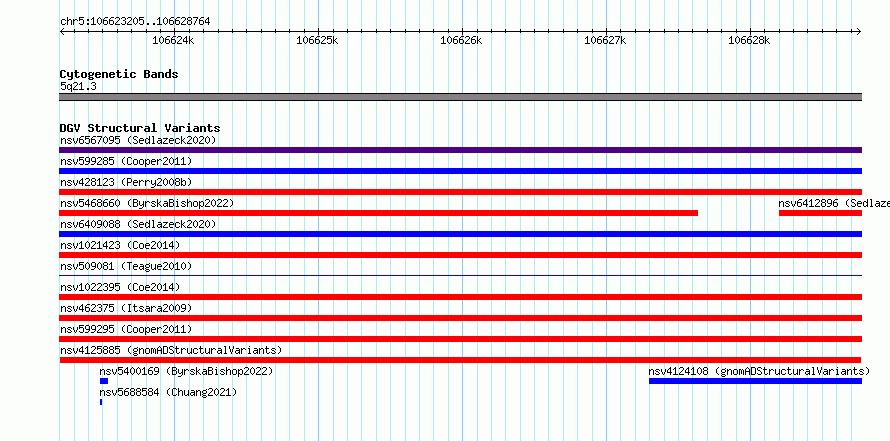Image resolution: width=890 pixels, height=441 pixels.
Task: Select the dark purple nsv6567095 variant bar
Action: (x=460, y=150)
